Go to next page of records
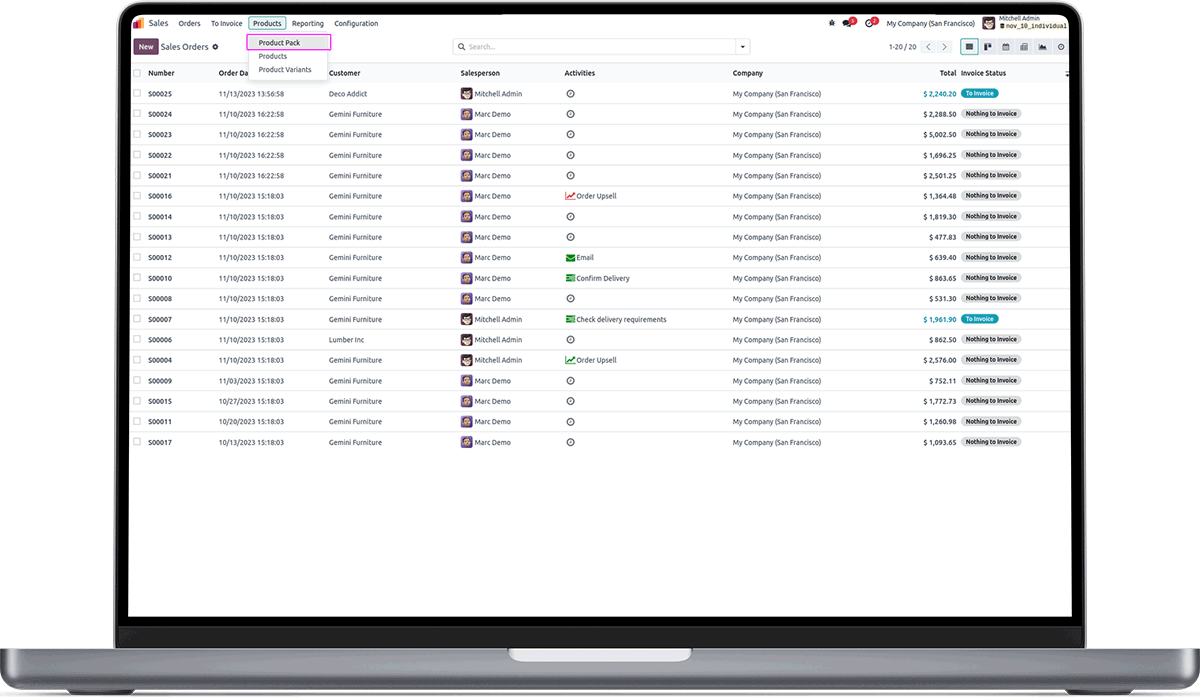 point(944,47)
